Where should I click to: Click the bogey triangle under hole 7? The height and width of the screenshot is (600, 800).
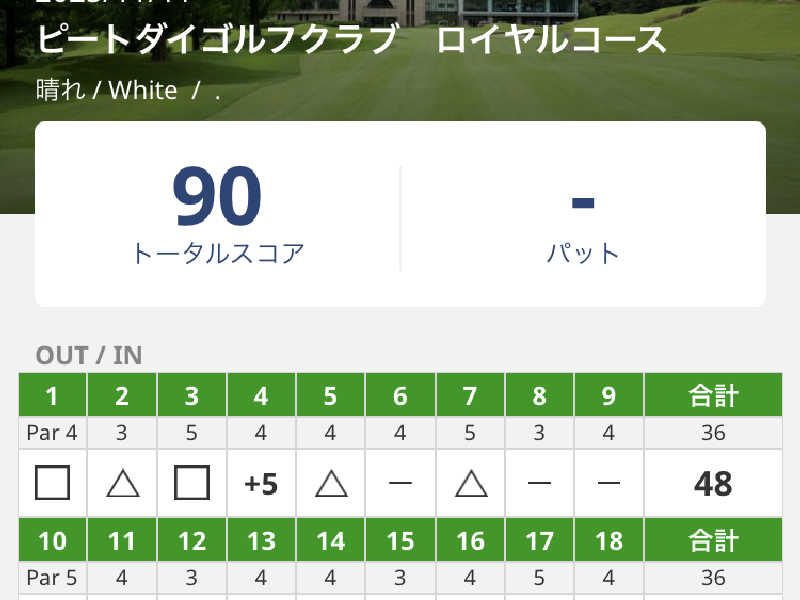470,484
